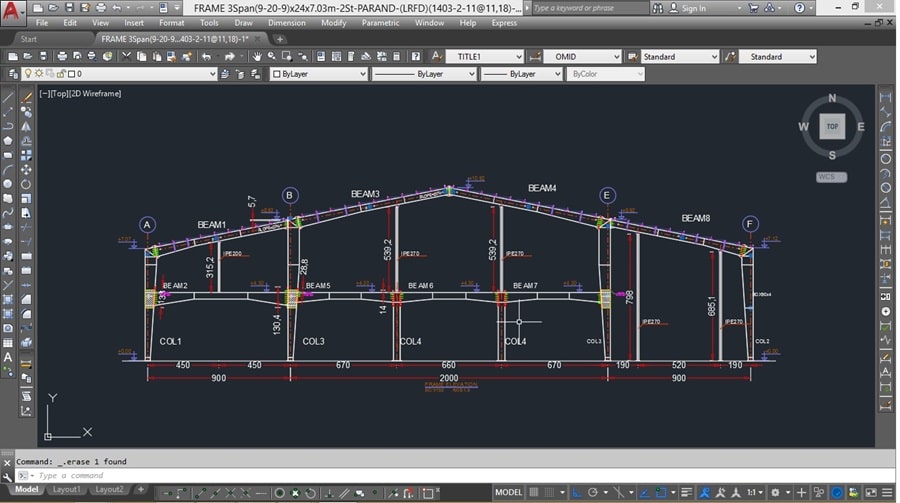This screenshot has width=900, height=503.
Task: Select the Pan hand tool
Action: pyautogui.click(x=257, y=56)
